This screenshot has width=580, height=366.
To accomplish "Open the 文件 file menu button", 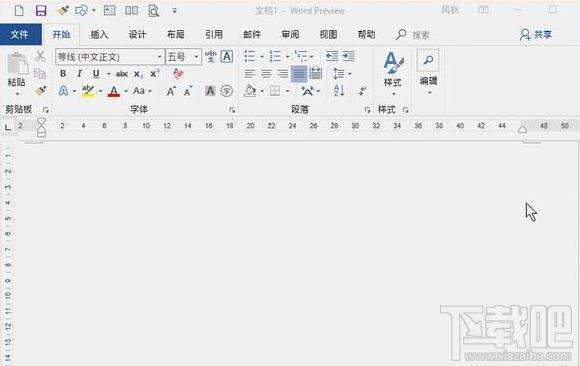I will [20, 34].
